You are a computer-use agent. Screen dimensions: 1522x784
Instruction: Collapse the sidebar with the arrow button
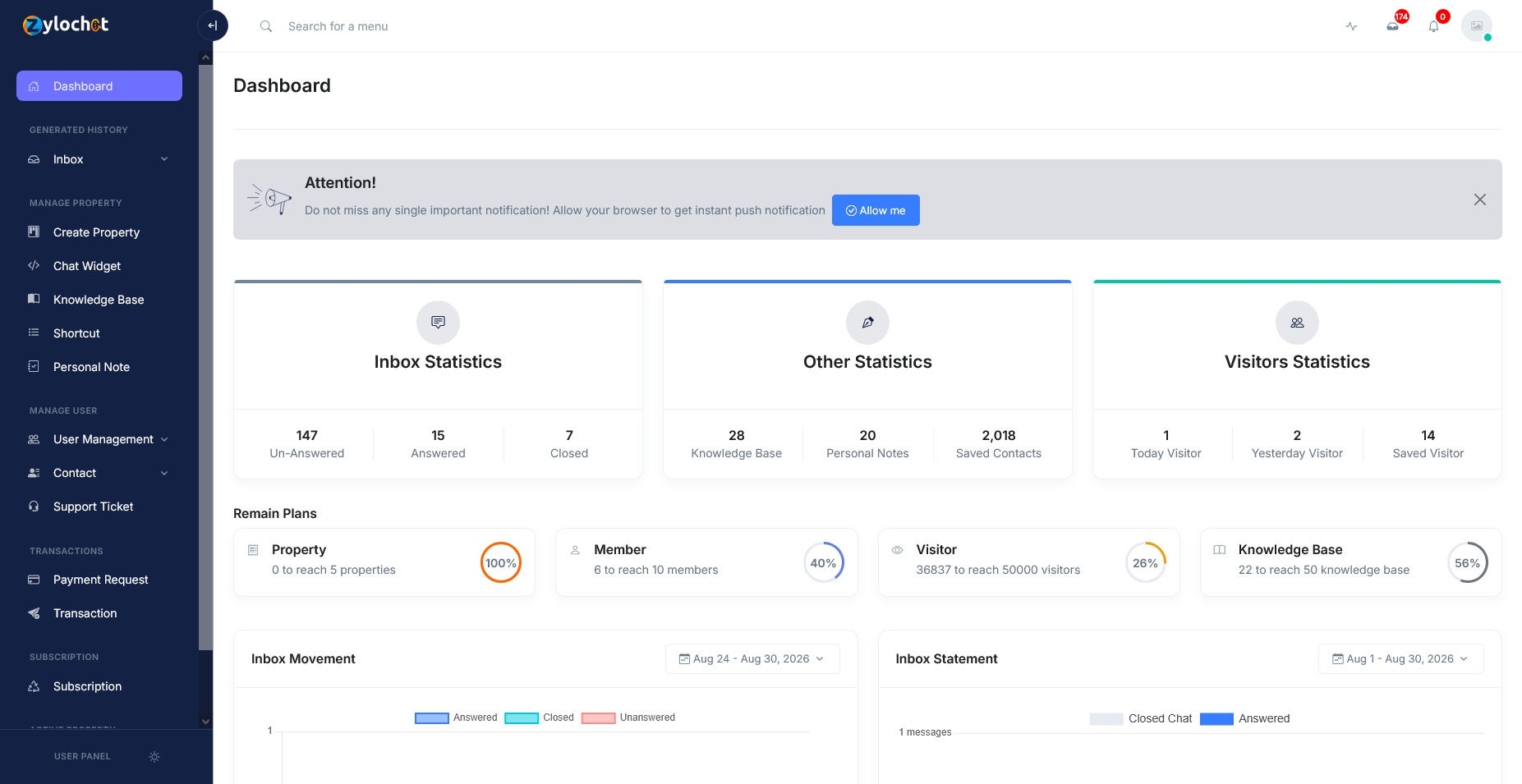213,25
